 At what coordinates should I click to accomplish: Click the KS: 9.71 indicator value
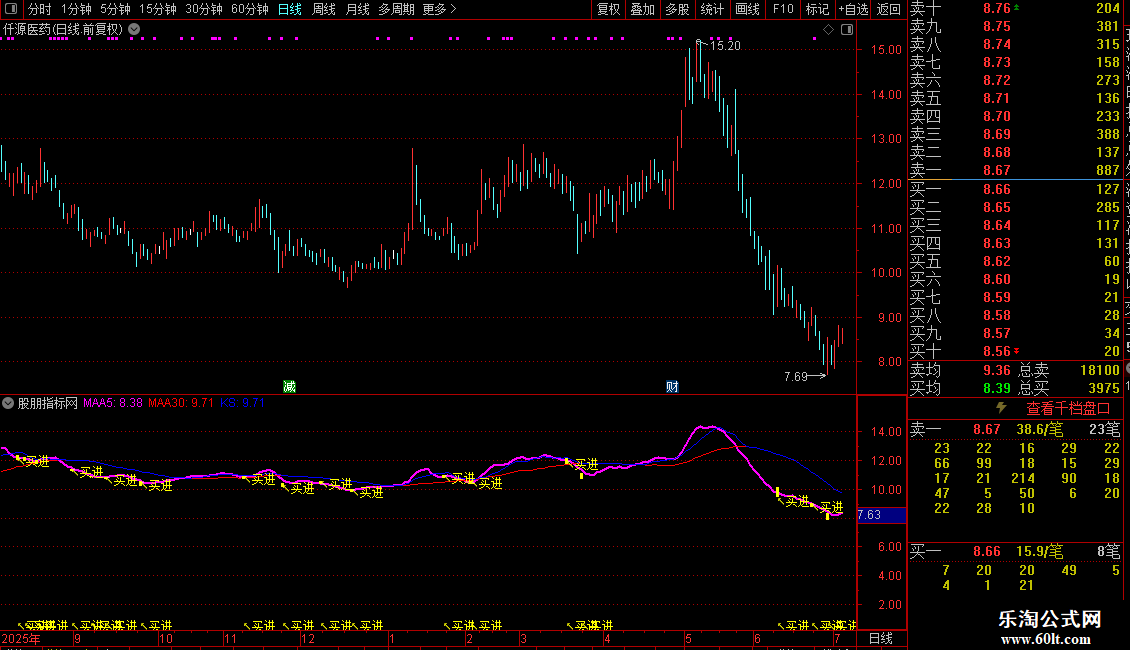(x=243, y=404)
